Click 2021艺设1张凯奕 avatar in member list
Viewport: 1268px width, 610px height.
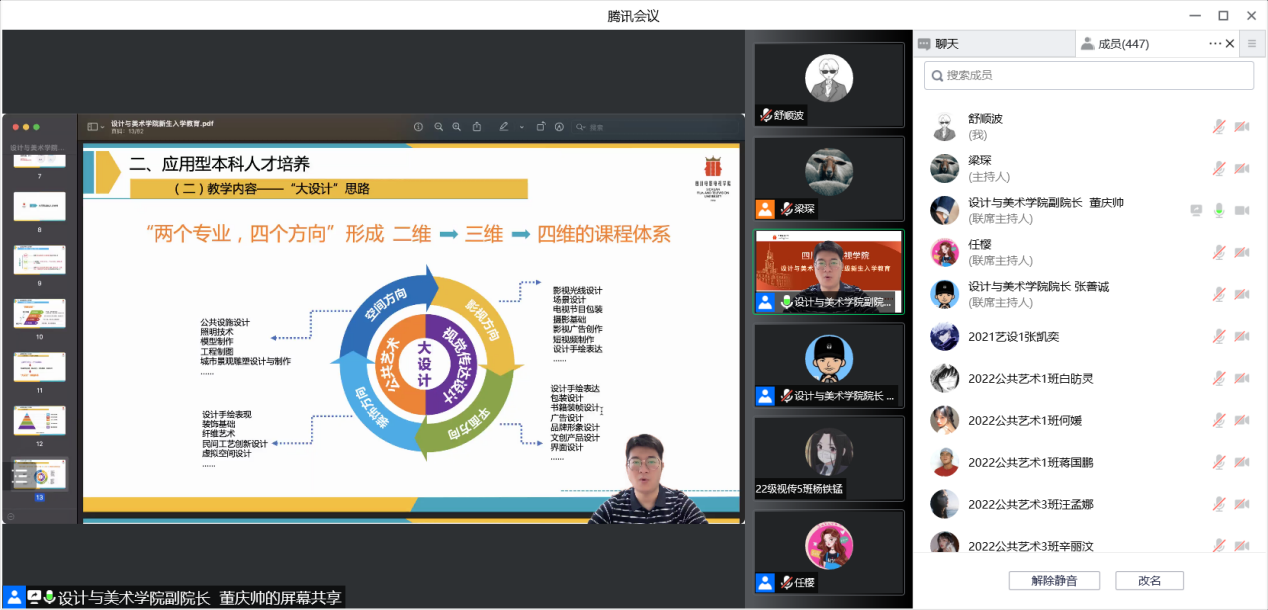[x=945, y=337]
